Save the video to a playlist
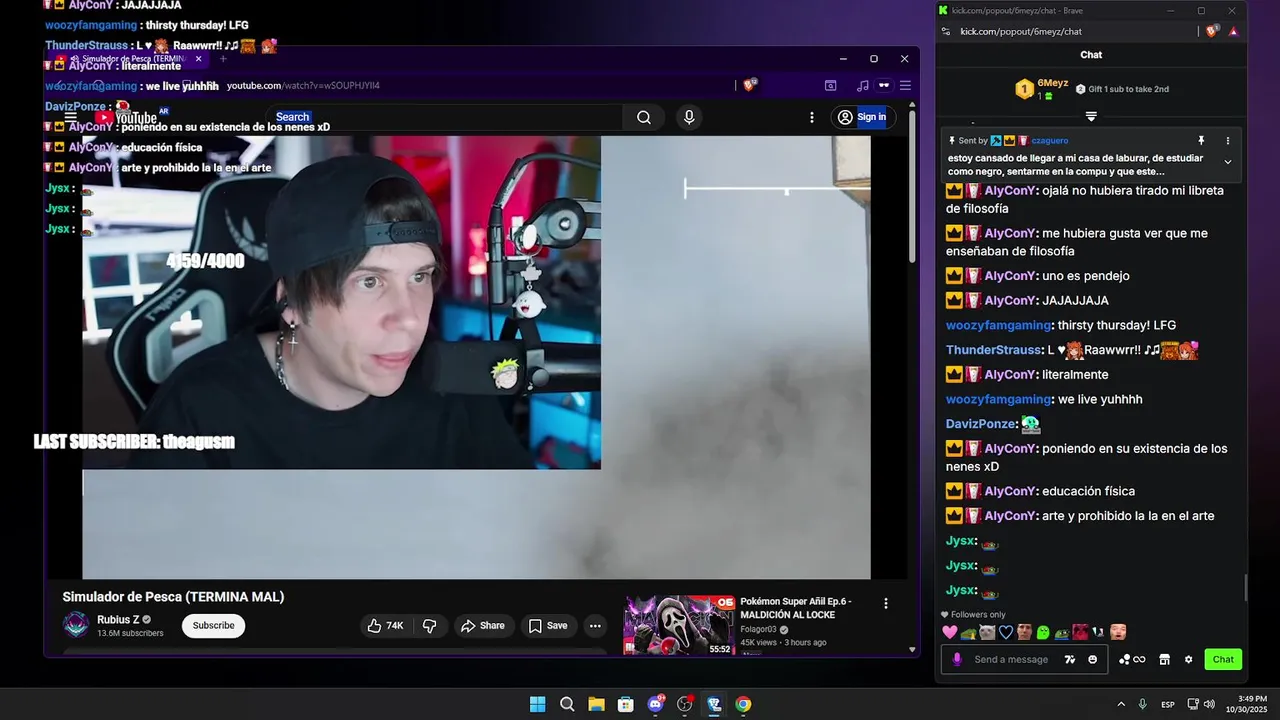The image size is (1280, 720). [x=548, y=626]
